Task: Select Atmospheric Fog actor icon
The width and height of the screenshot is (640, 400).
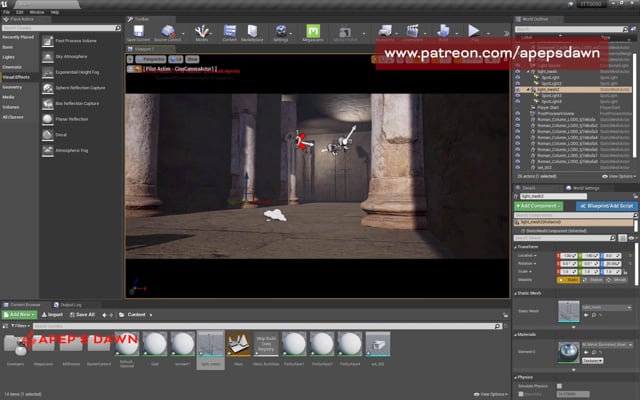Action: coord(48,151)
